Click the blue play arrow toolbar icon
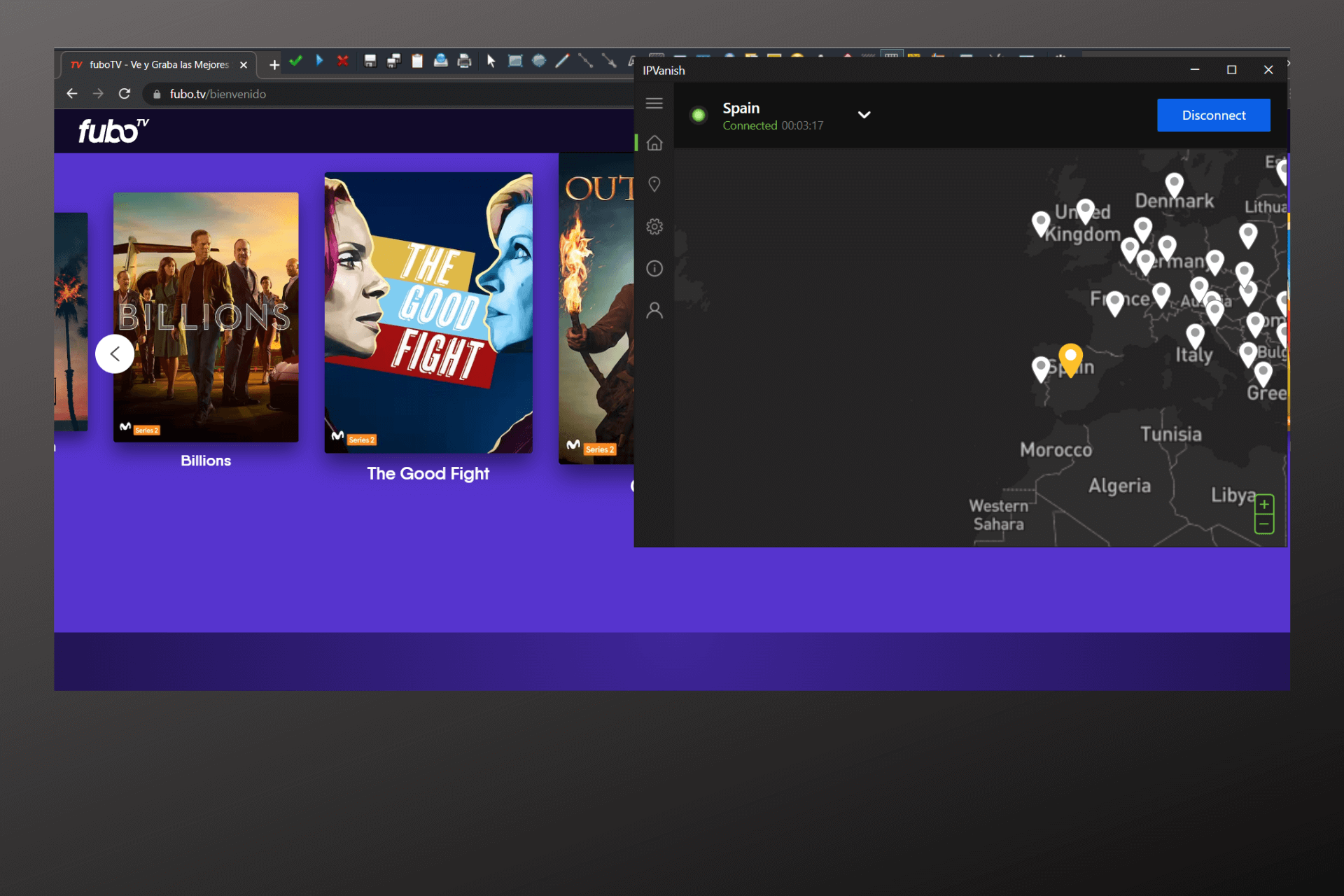This screenshot has height=896, width=1344. point(319,61)
